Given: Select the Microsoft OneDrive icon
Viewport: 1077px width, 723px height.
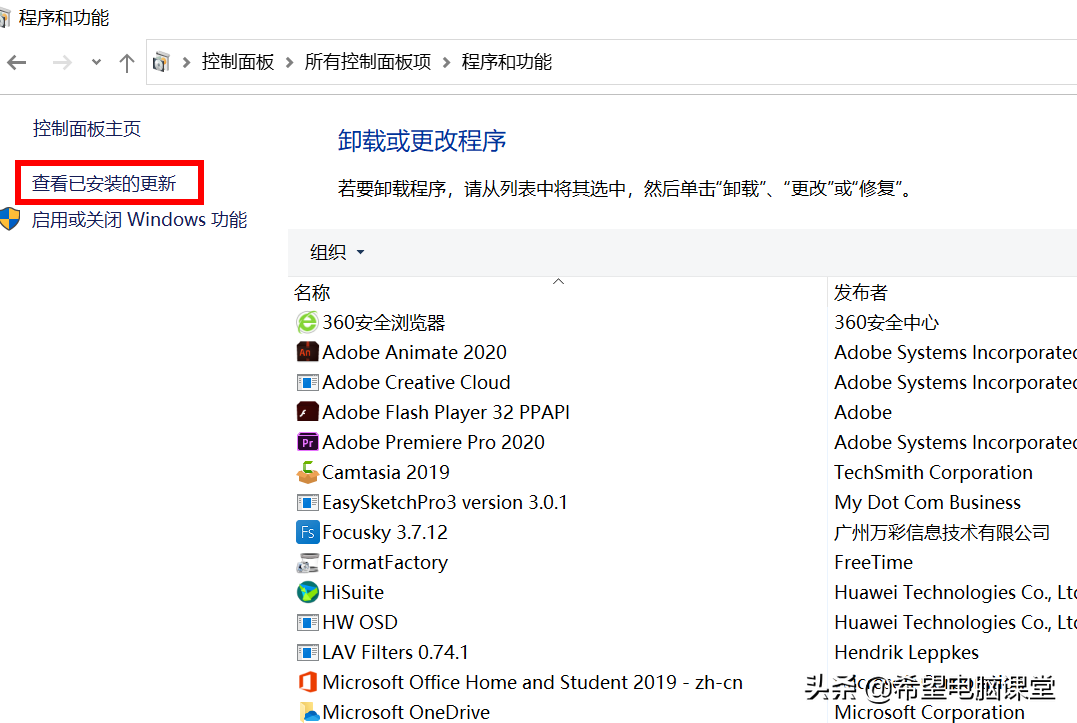Looking at the screenshot, I should click(308, 712).
